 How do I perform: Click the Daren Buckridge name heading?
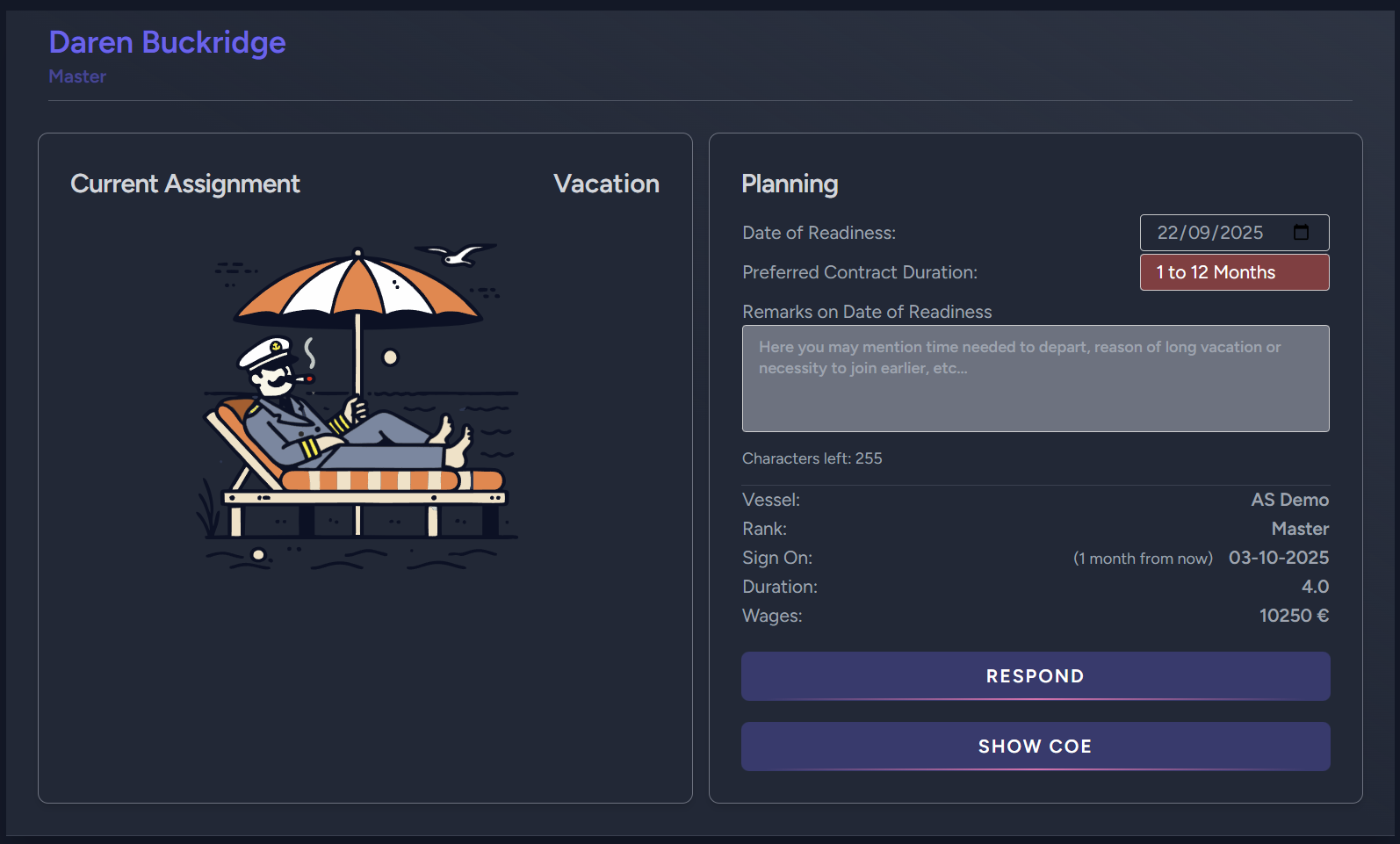tap(167, 41)
